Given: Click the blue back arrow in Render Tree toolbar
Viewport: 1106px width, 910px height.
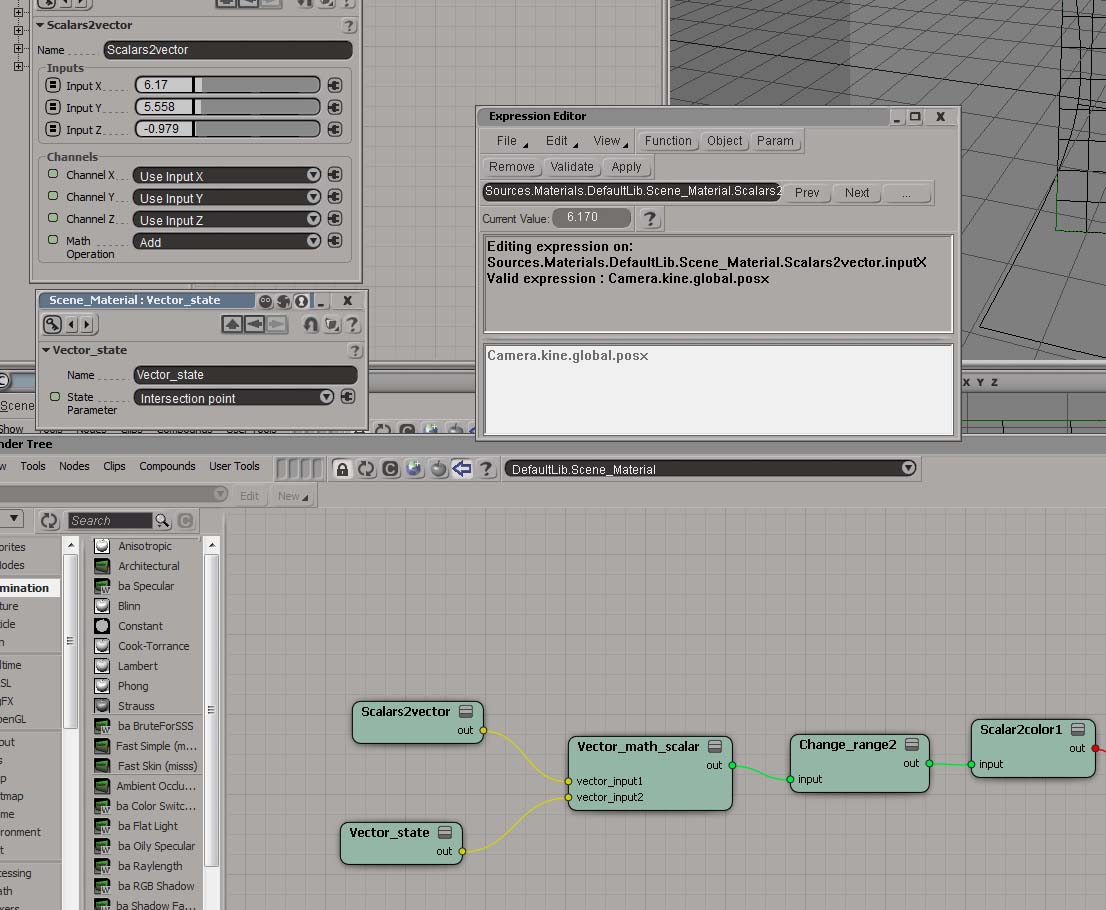Looking at the screenshot, I should 462,469.
